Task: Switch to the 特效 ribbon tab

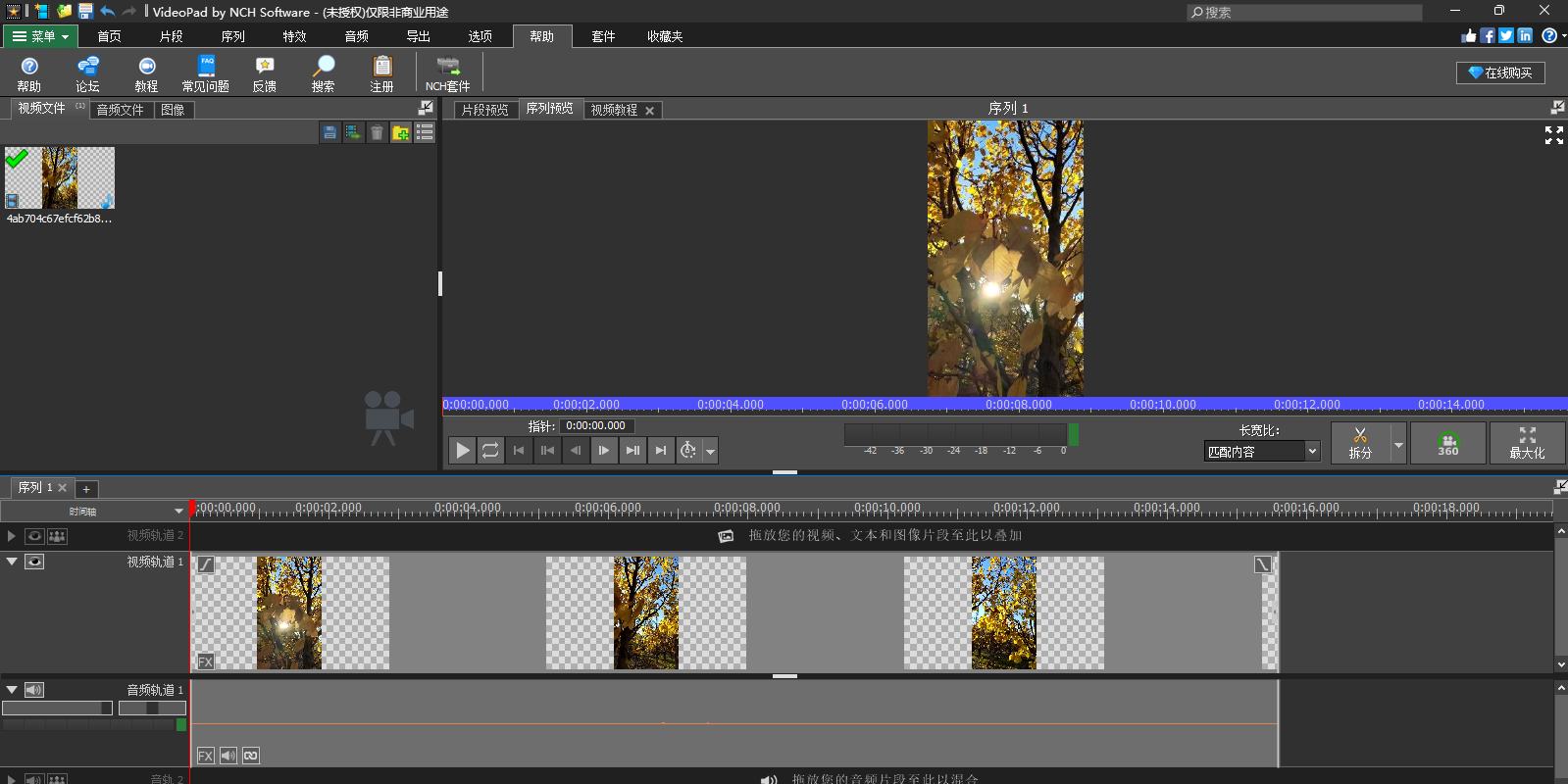Action: (294, 36)
